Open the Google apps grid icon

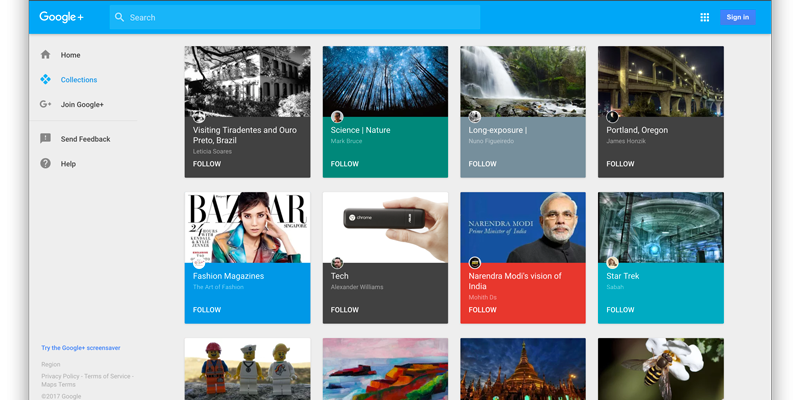(705, 17)
